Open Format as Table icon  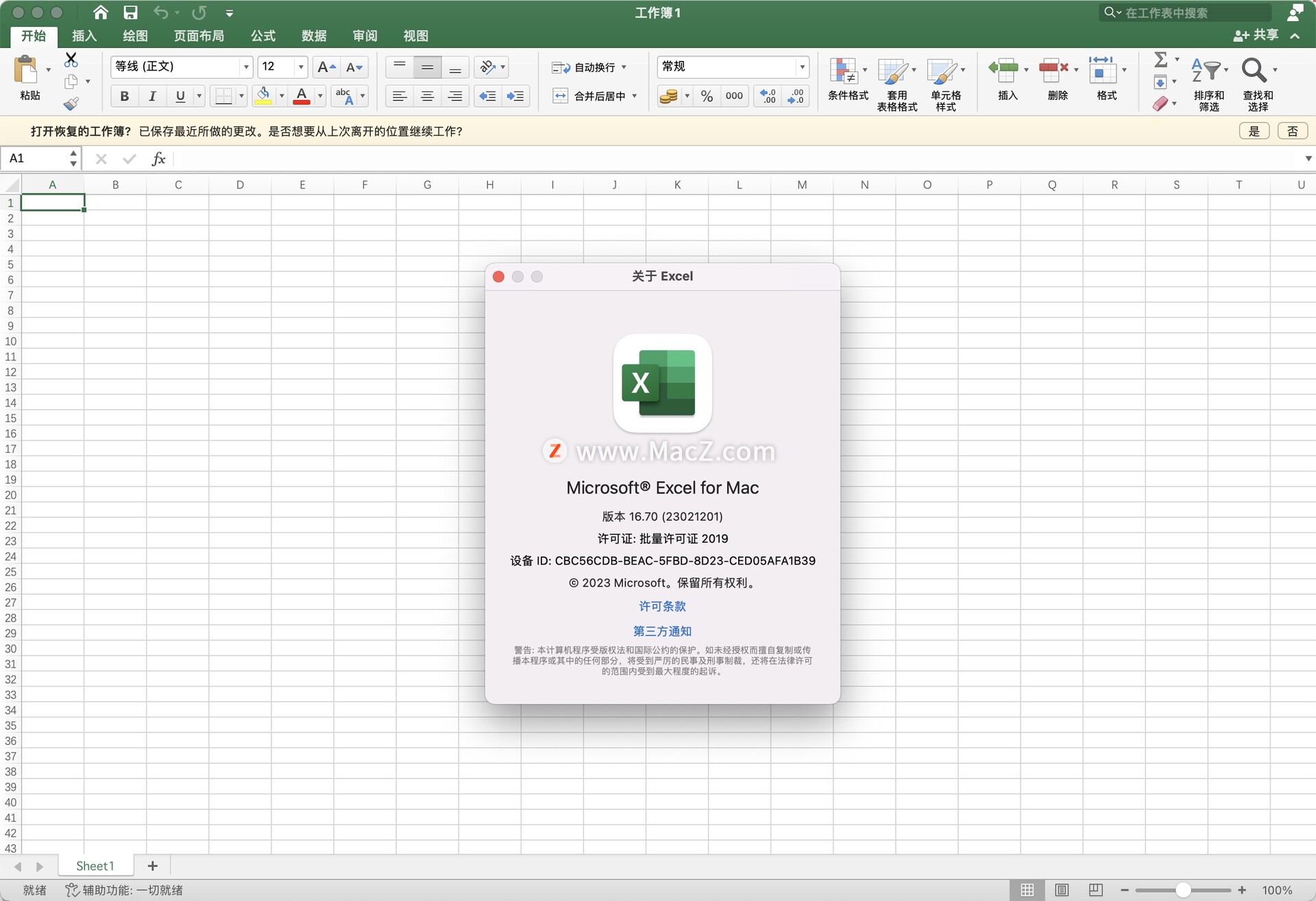click(x=892, y=71)
